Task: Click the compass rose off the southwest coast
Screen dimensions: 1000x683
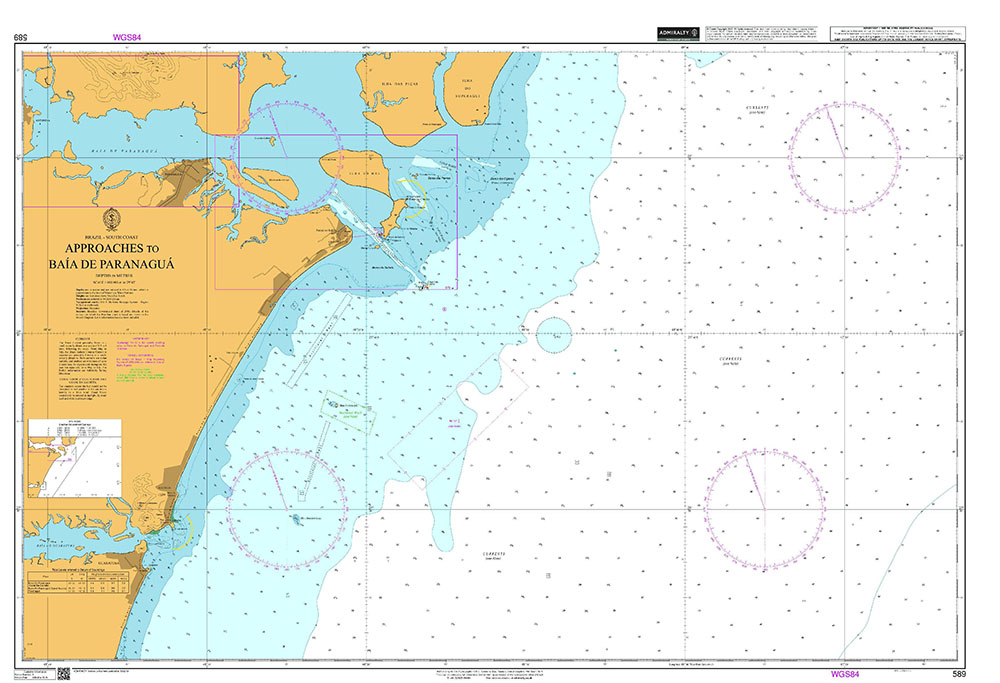Action: (x=288, y=510)
